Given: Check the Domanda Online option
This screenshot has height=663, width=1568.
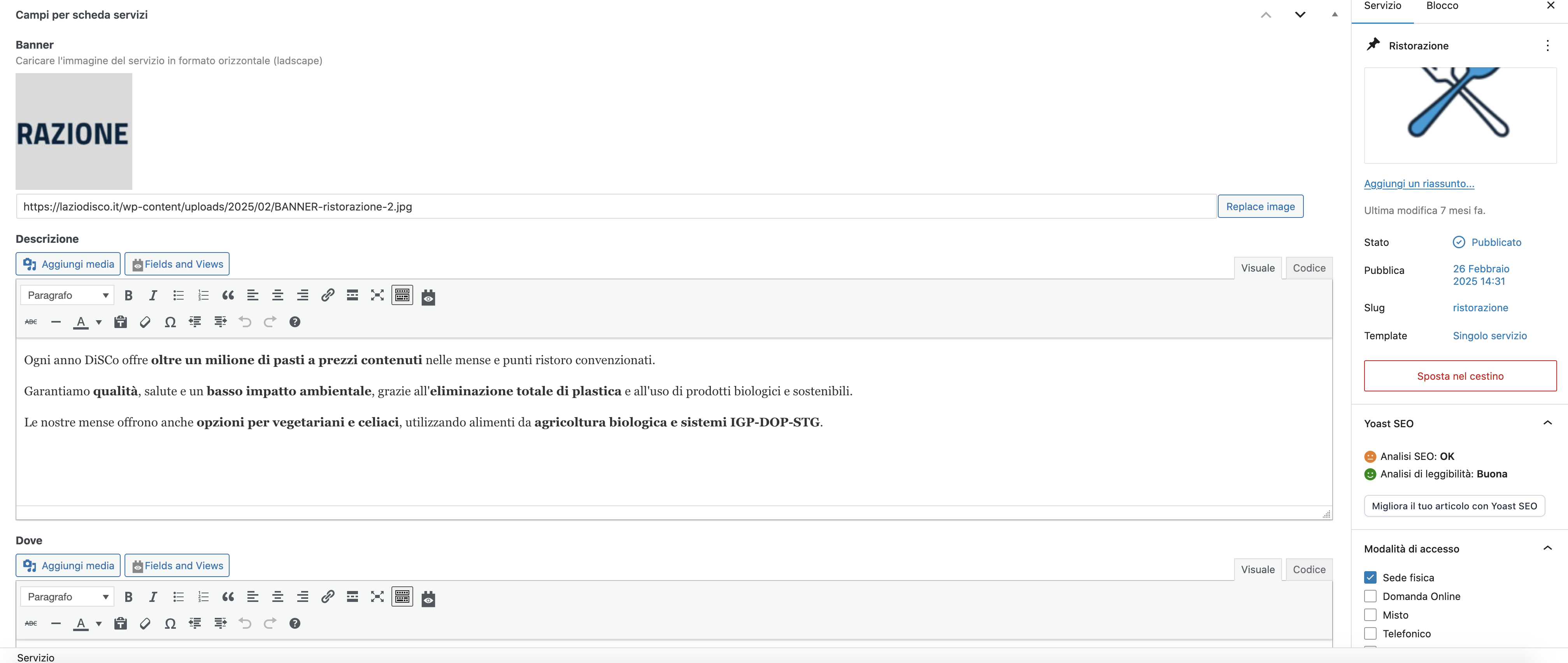Looking at the screenshot, I should coord(1370,596).
